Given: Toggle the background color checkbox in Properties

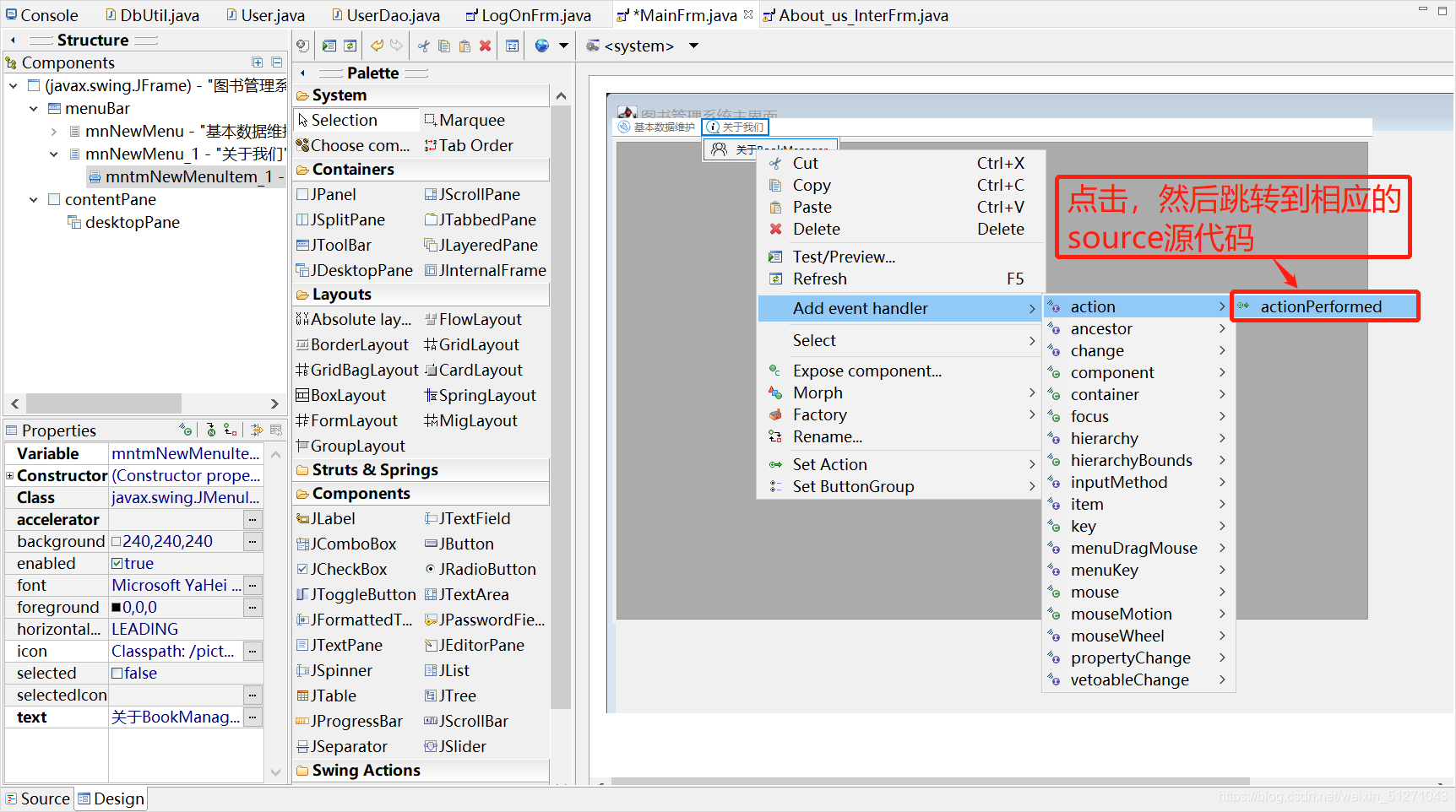Looking at the screenshot, I should (x=116, y=541).
